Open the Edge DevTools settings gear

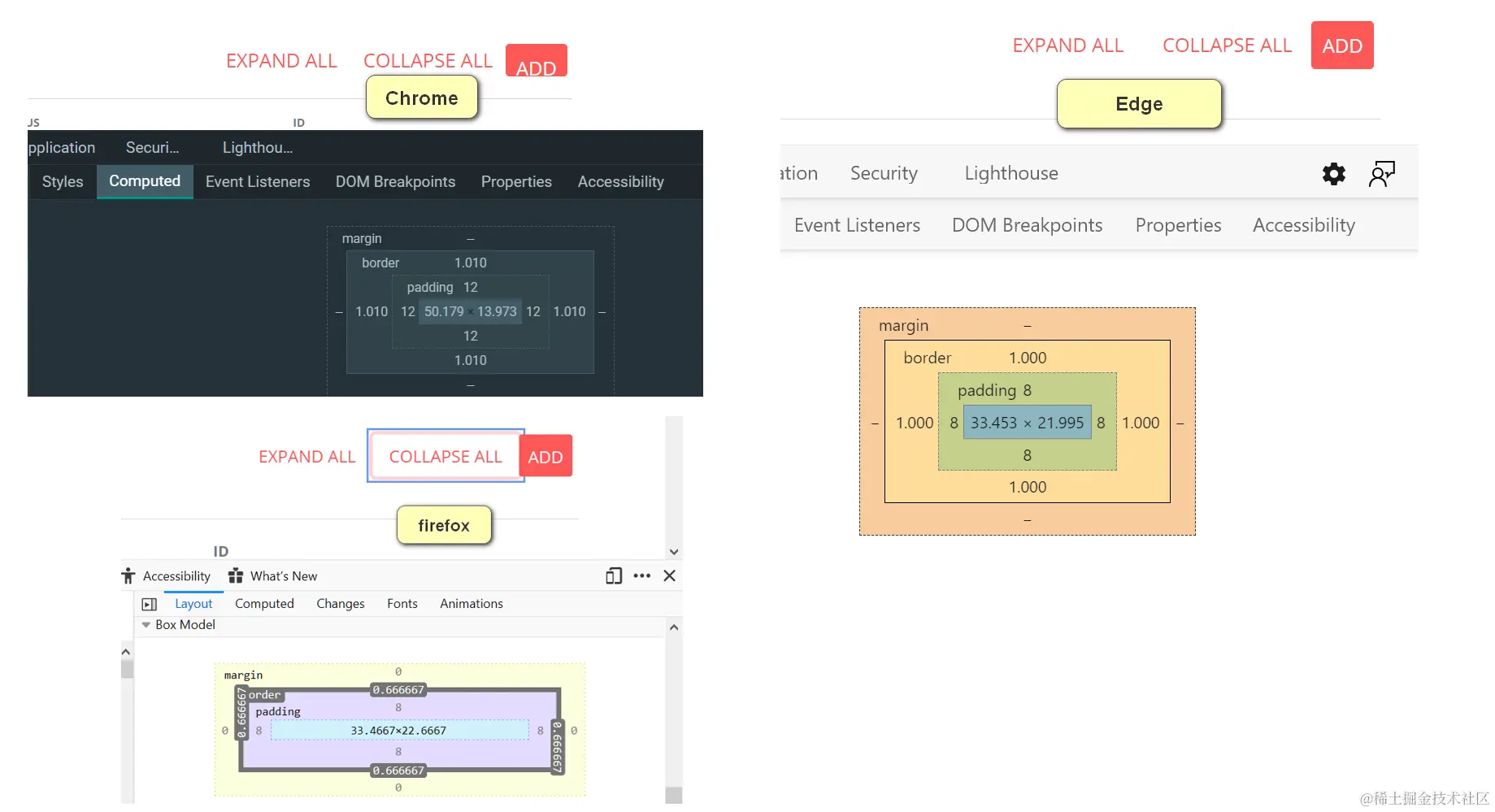coord(1333,173)
